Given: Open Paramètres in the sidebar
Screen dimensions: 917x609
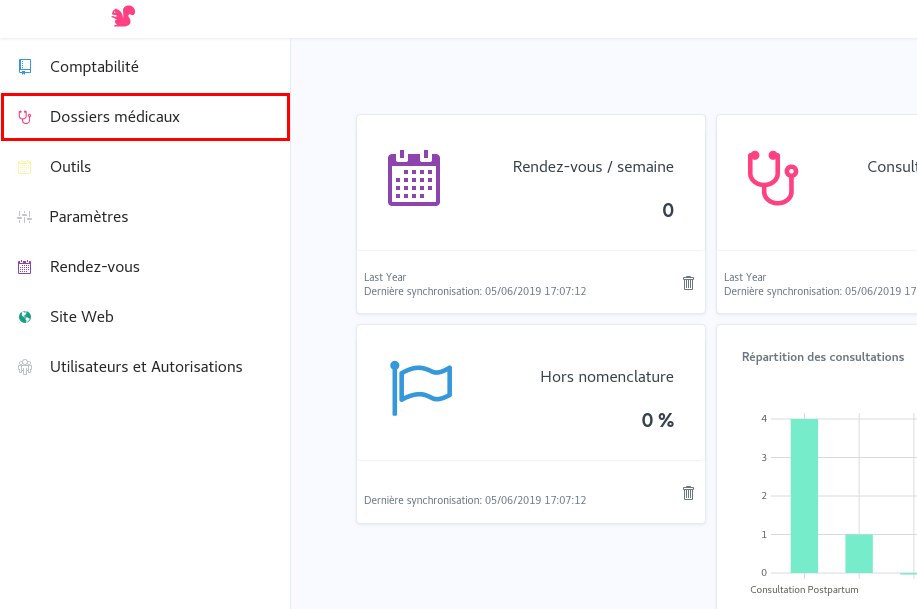Looking at the screenshot, I should [89, 217].
